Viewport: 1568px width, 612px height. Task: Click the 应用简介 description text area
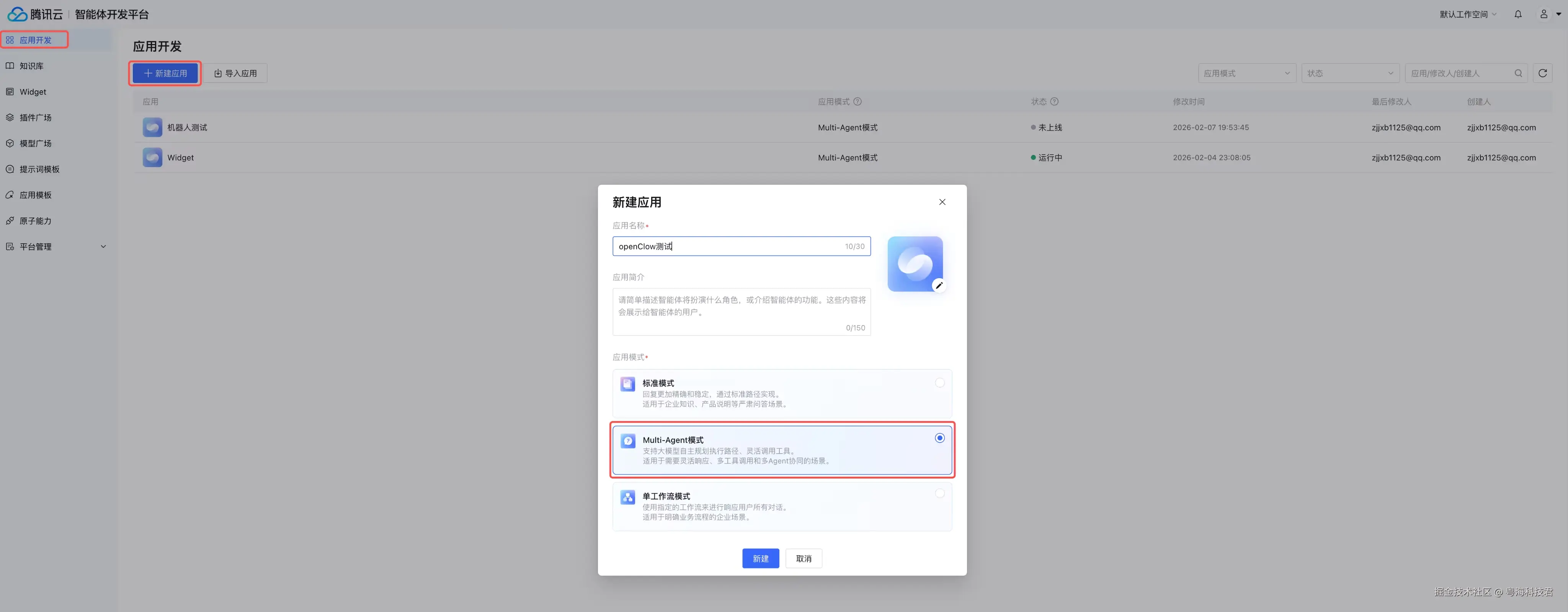click(741, 311)
